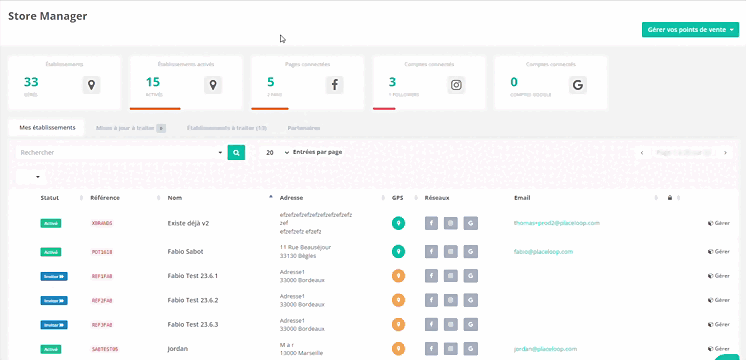Click the GPS pin for Existe déjà v2

coord(398,223)
